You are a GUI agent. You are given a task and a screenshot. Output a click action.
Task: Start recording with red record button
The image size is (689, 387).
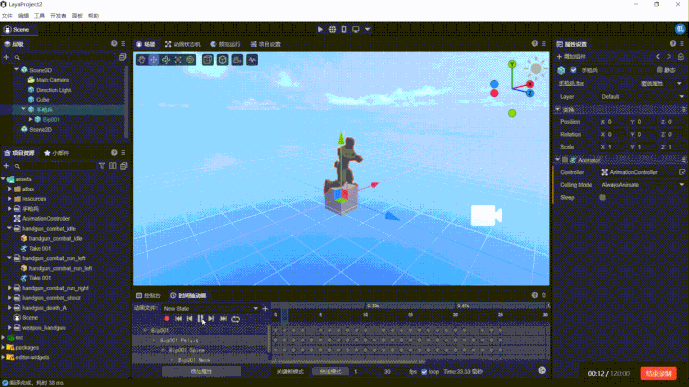coord(167,318)
